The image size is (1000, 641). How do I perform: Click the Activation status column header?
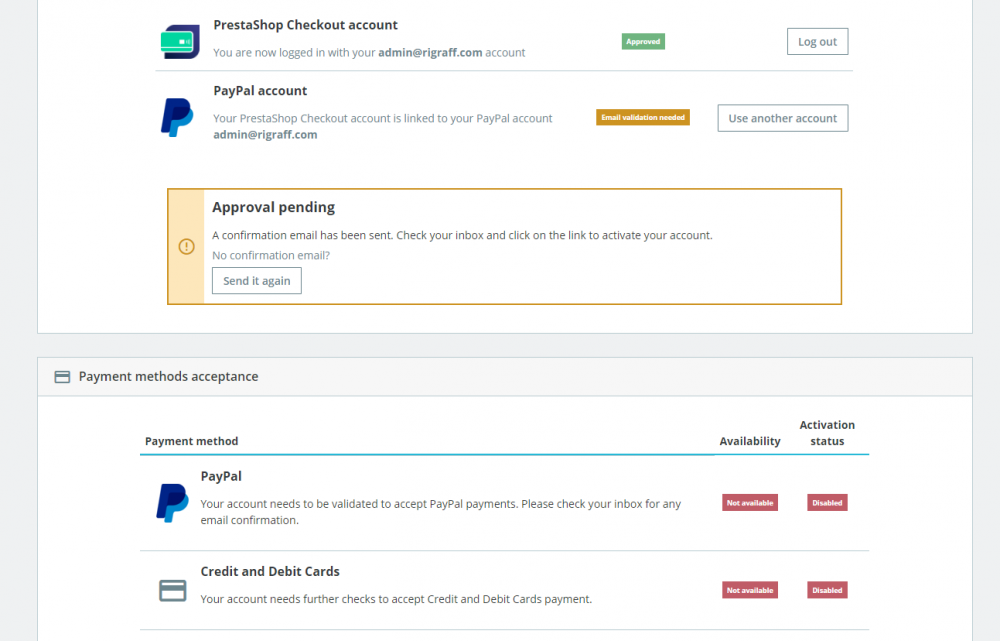pyautogui.click(x=827, y=433)
